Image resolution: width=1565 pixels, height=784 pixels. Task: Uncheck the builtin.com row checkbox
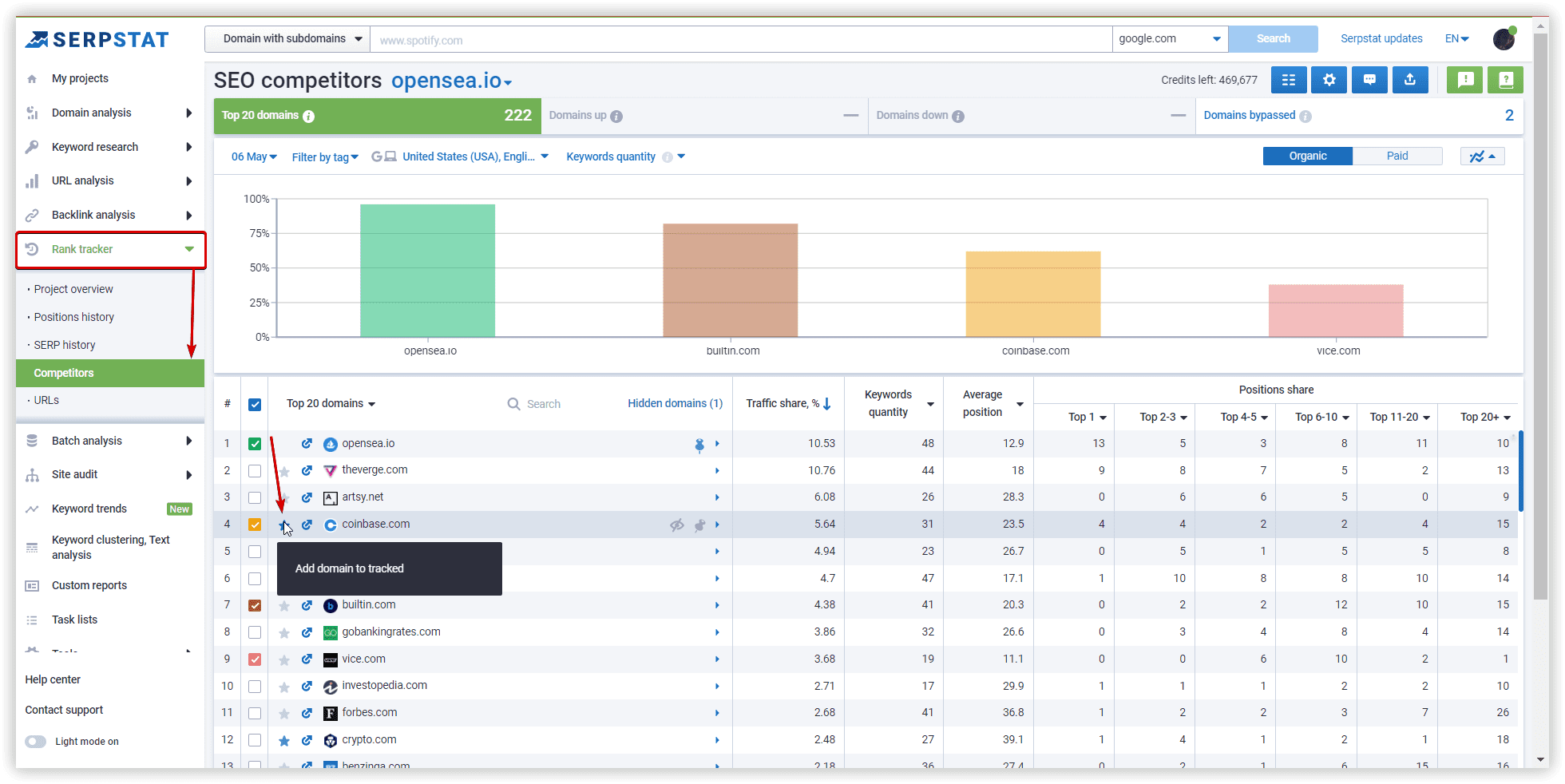pyautogui.click(x=255, y=605)
